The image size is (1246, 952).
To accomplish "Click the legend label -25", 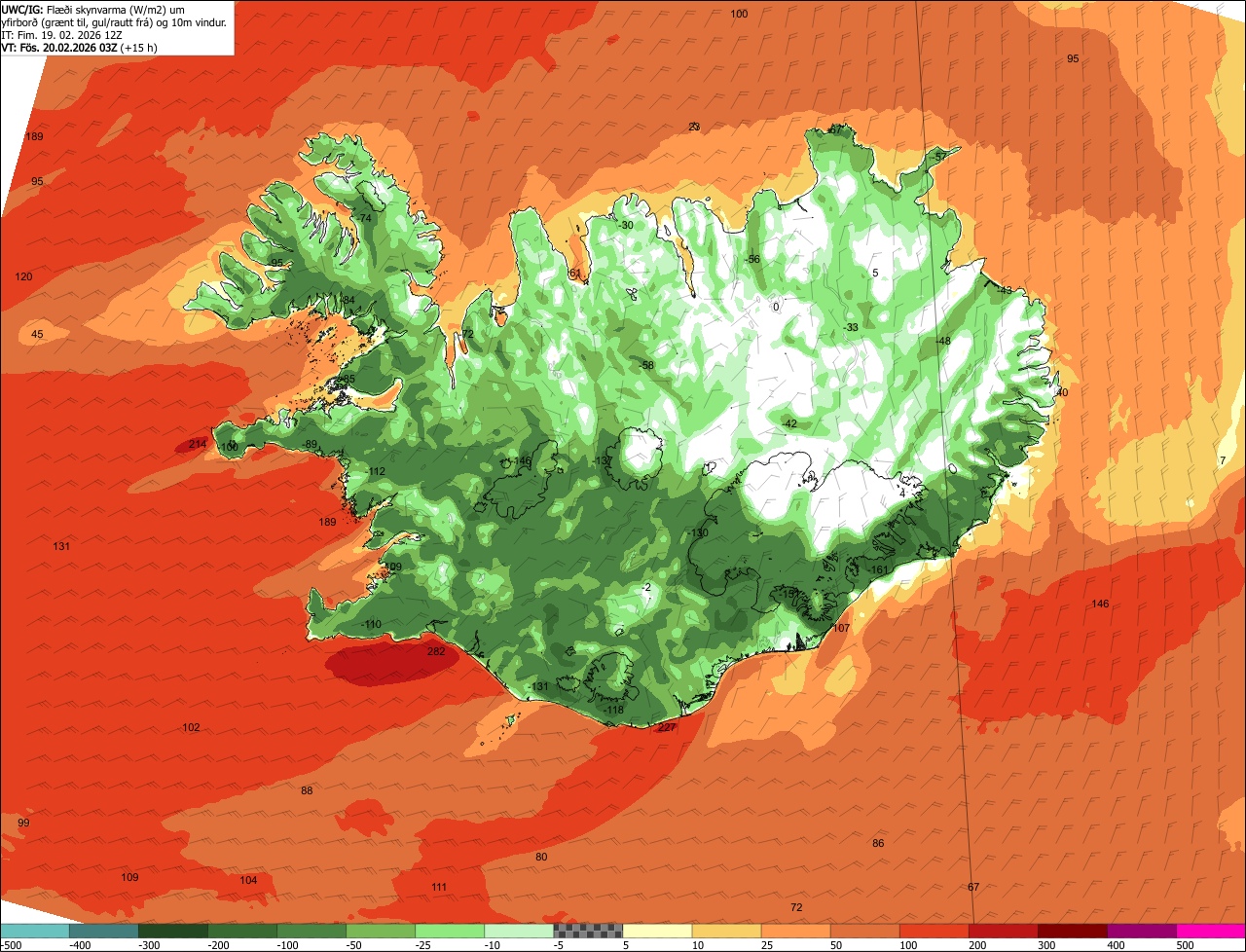I will 424,944.
